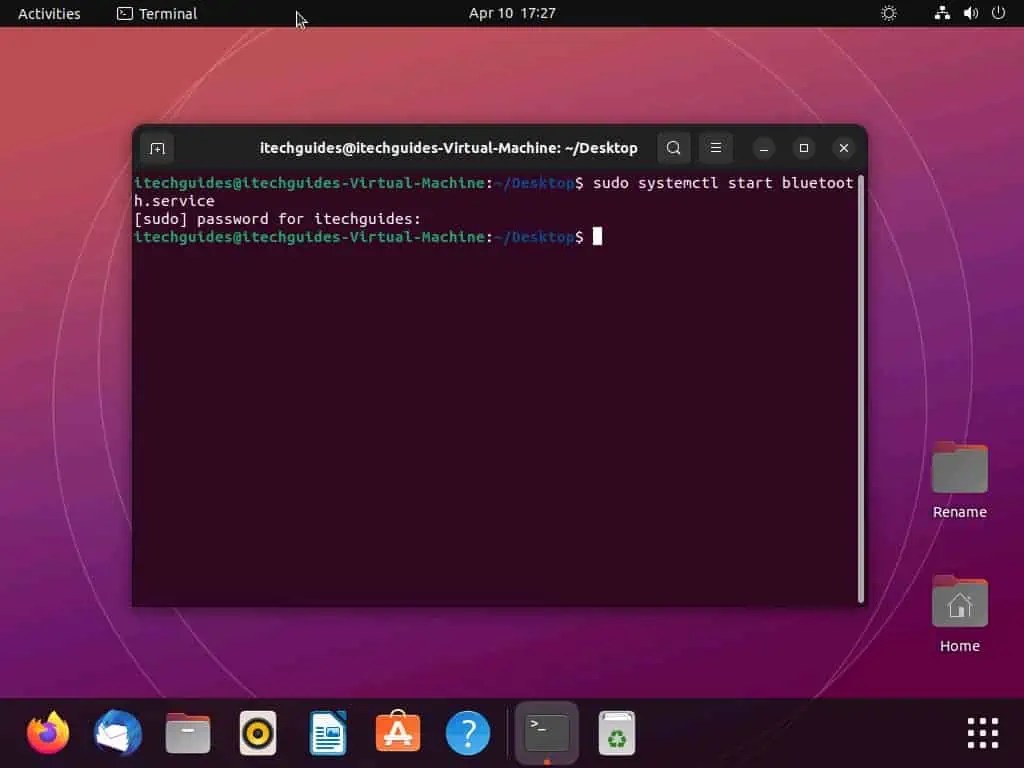Viewport: 1024px width, 768px height.
Task: Open the terminal hamburger menu
Action: click(715, 147)
